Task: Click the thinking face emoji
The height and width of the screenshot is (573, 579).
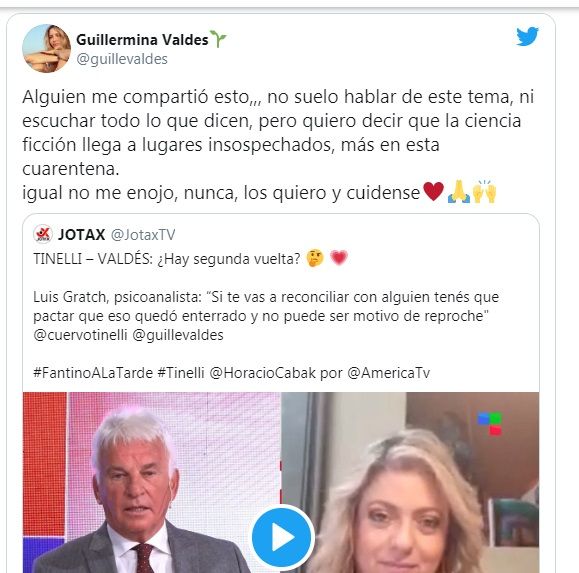Action: [315, 258]
